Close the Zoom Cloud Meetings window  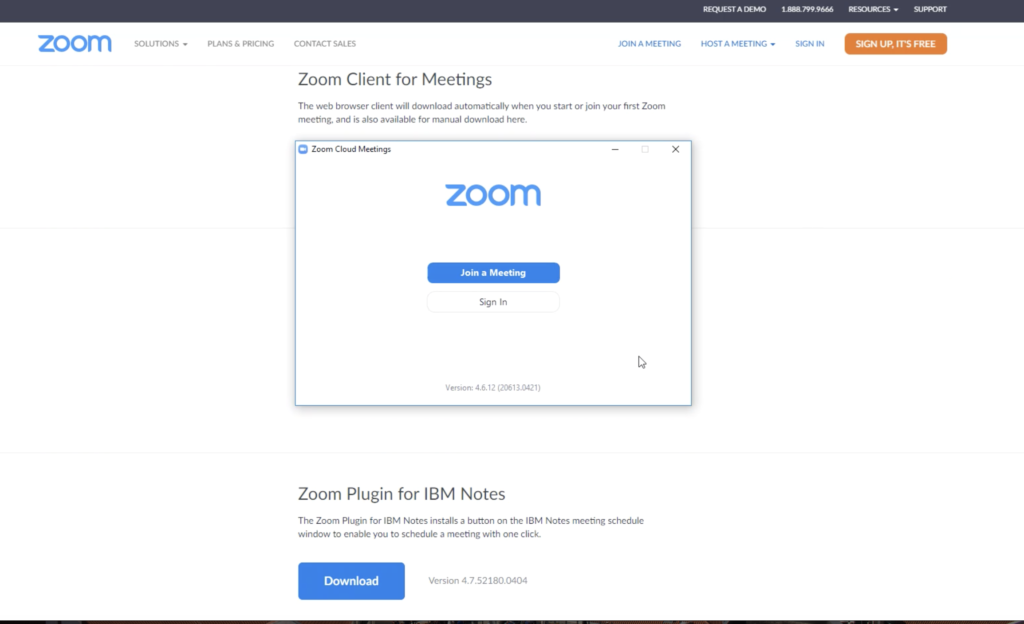pyautogui.click(x=675, y=149)
